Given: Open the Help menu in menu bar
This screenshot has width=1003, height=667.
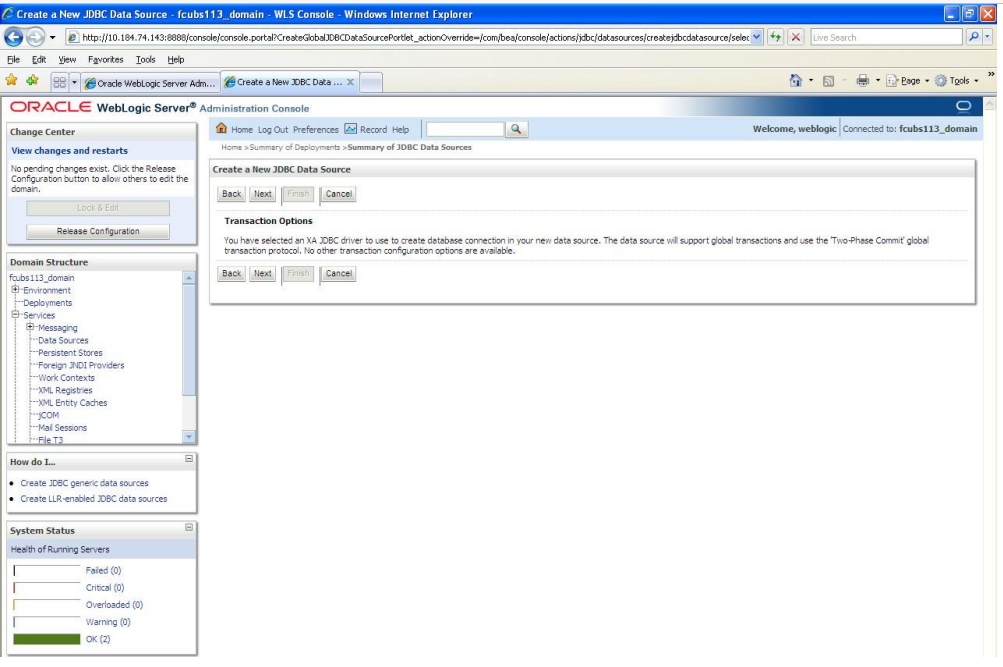Looking at the screenshot, I should pyautogui.click(x=176, y=59).
